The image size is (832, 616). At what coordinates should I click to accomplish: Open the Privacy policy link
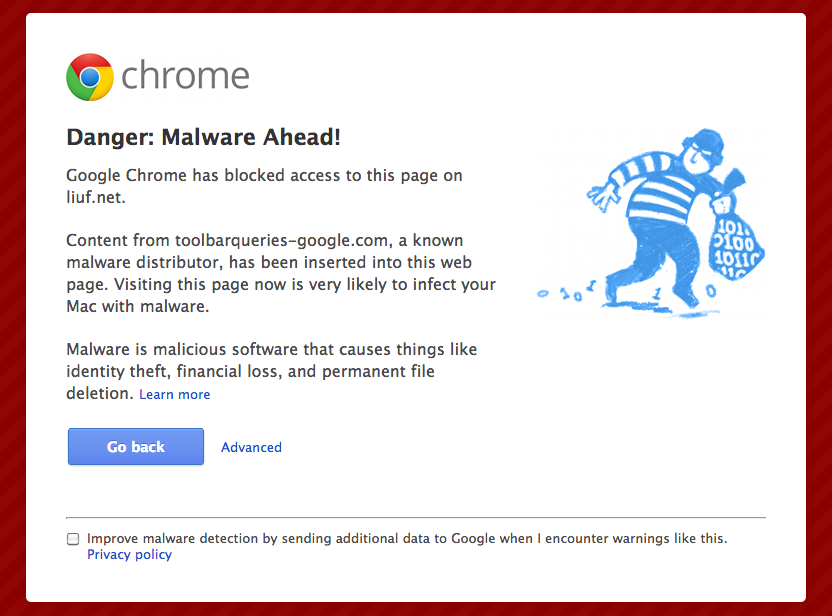(129, 554)
